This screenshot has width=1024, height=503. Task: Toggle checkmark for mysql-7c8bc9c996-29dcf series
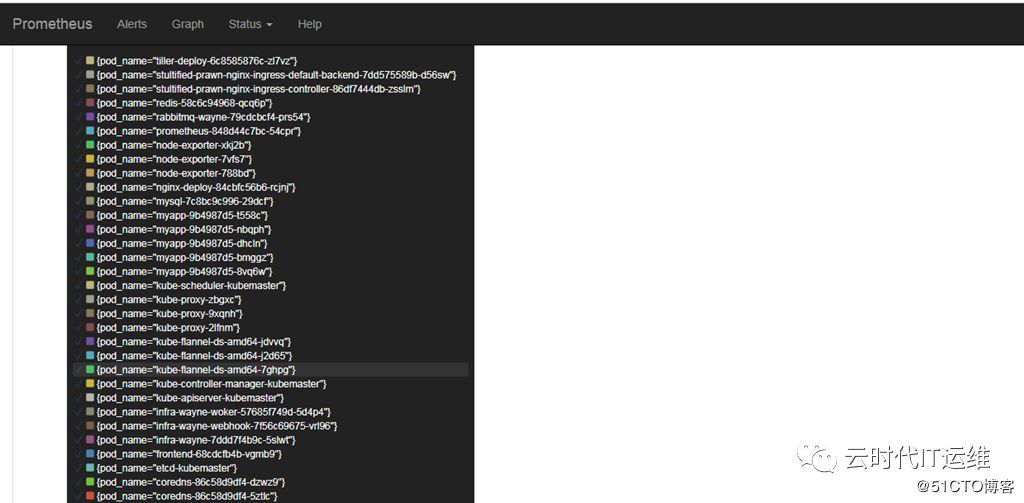pos(79,201)
